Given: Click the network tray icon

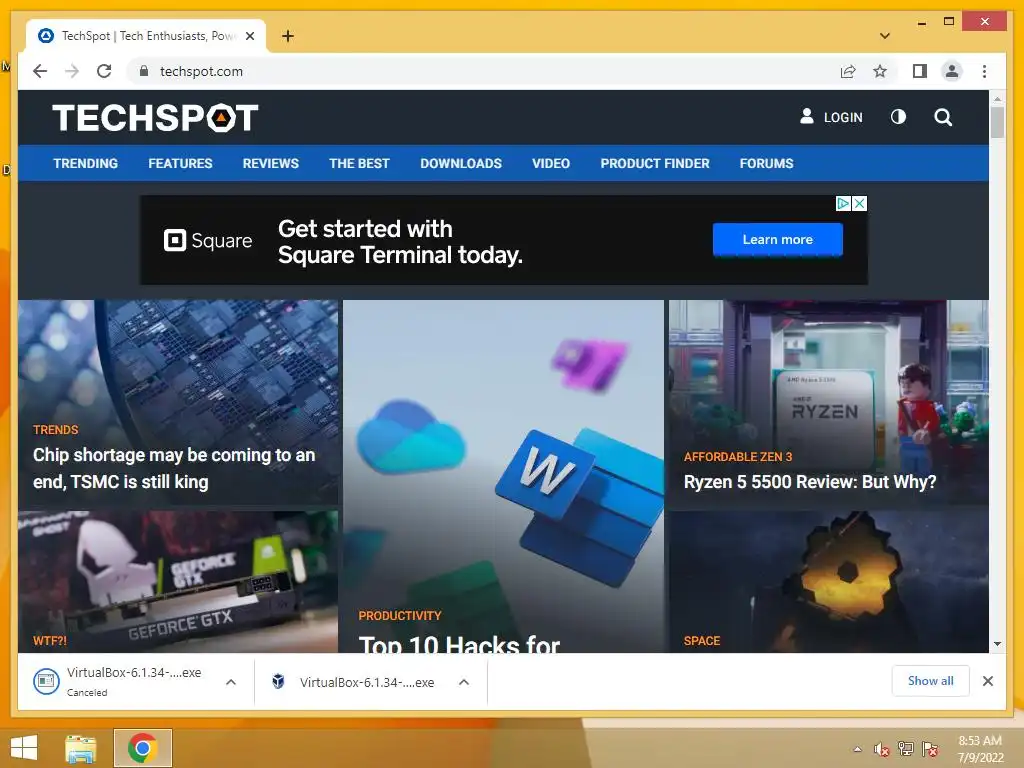Looking at the screenshot, I should tap(906, 749).
